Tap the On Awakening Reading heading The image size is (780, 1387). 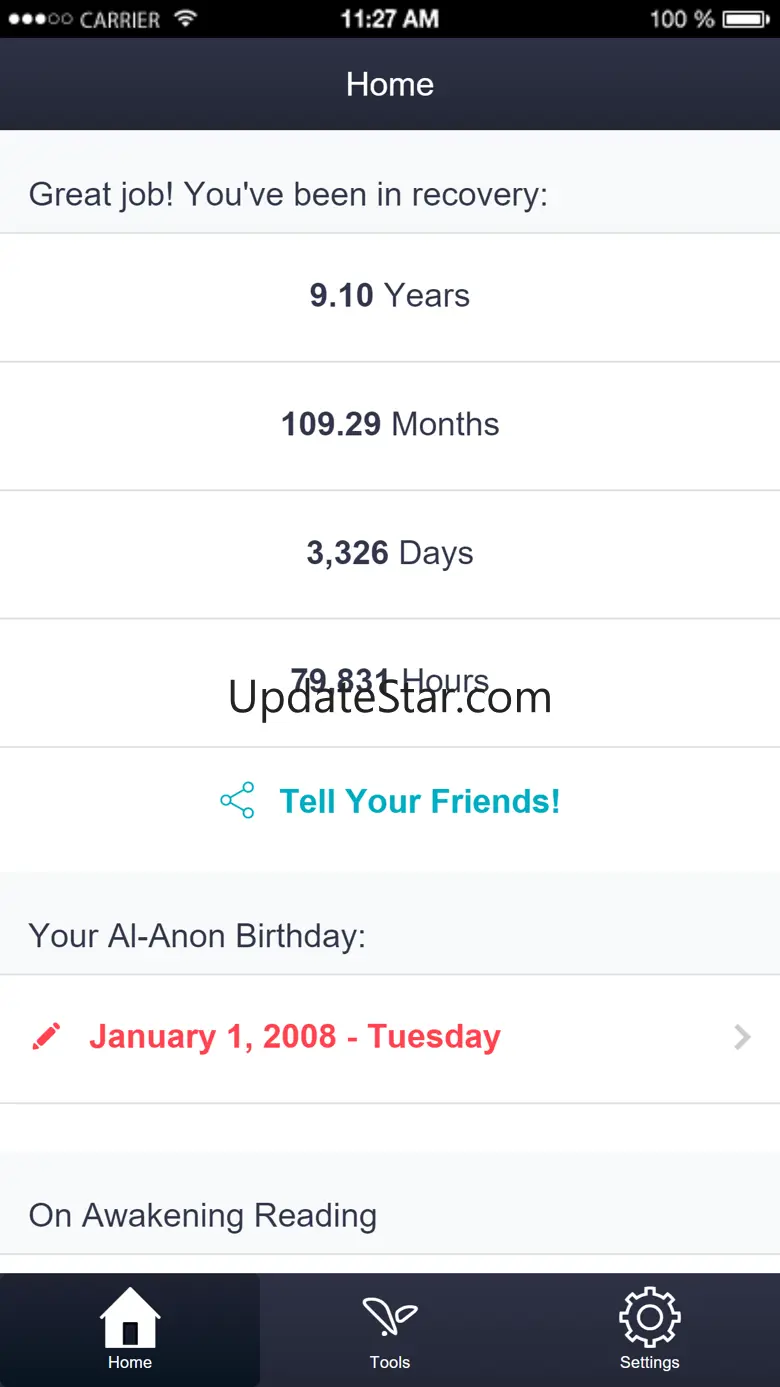click(x=203, y=1215)
